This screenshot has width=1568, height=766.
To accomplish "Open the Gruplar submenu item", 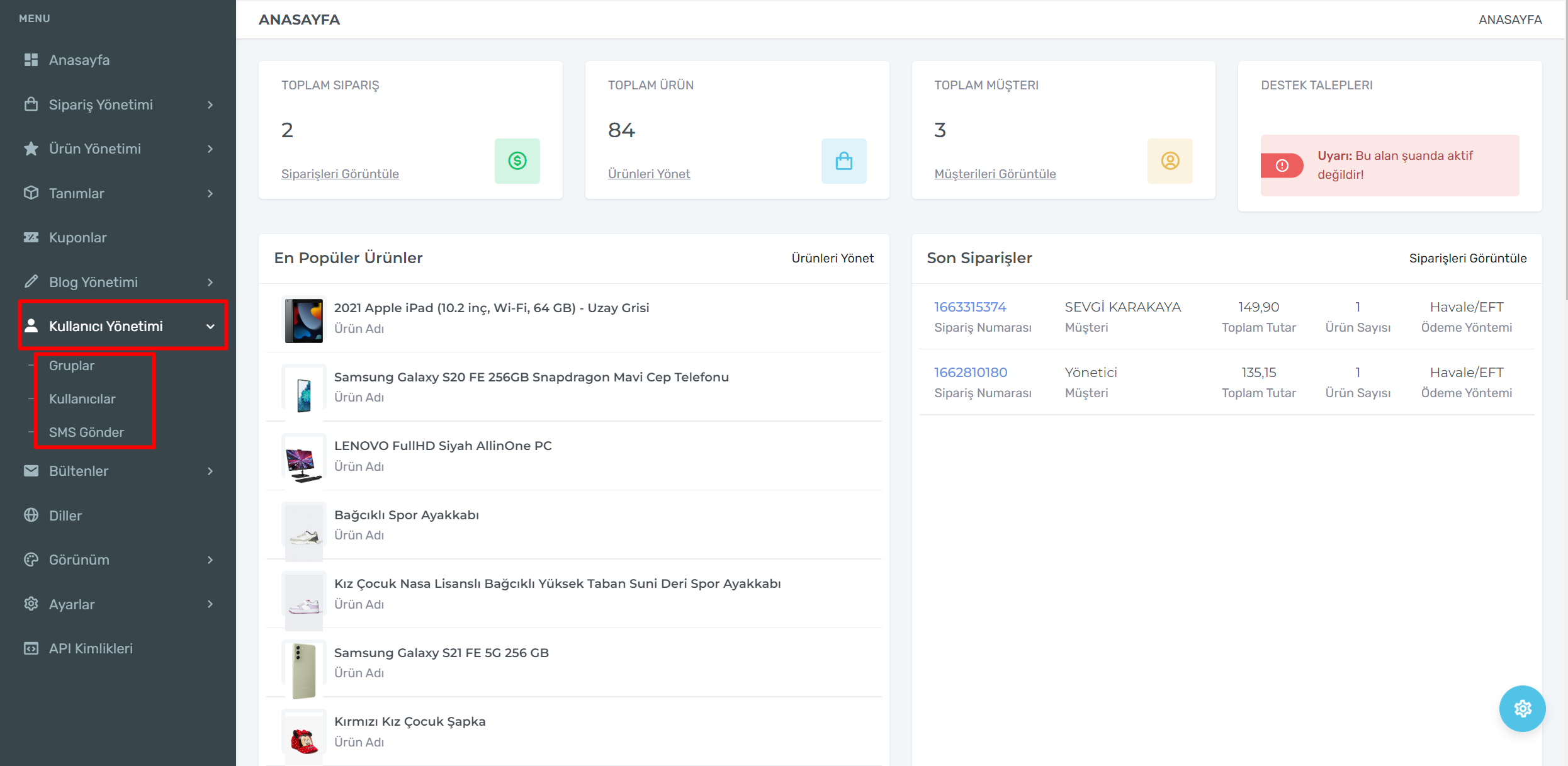I will click(x=72, y=366).
